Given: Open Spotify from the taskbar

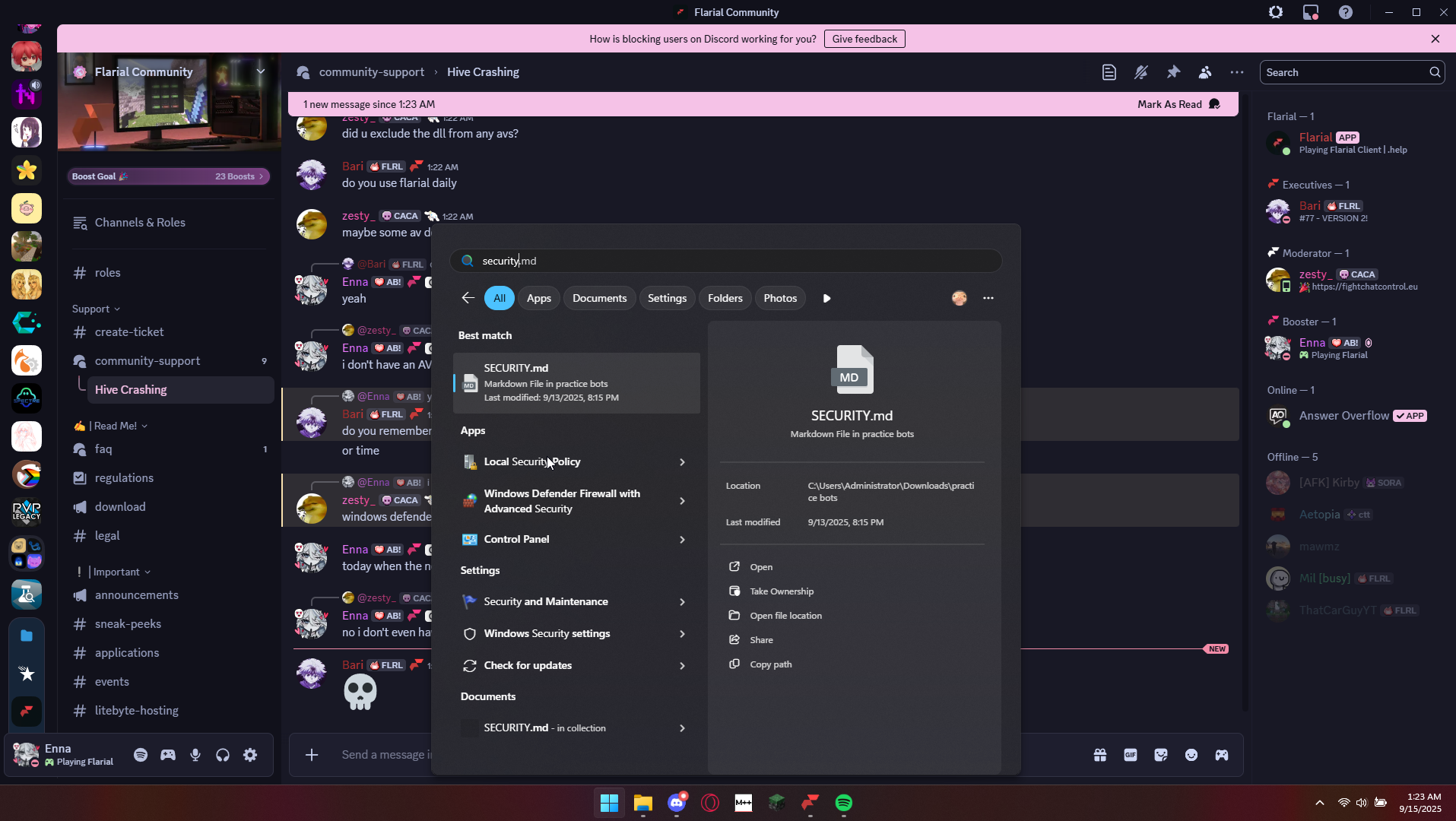Looking at the screenshot, I should 844,803.
